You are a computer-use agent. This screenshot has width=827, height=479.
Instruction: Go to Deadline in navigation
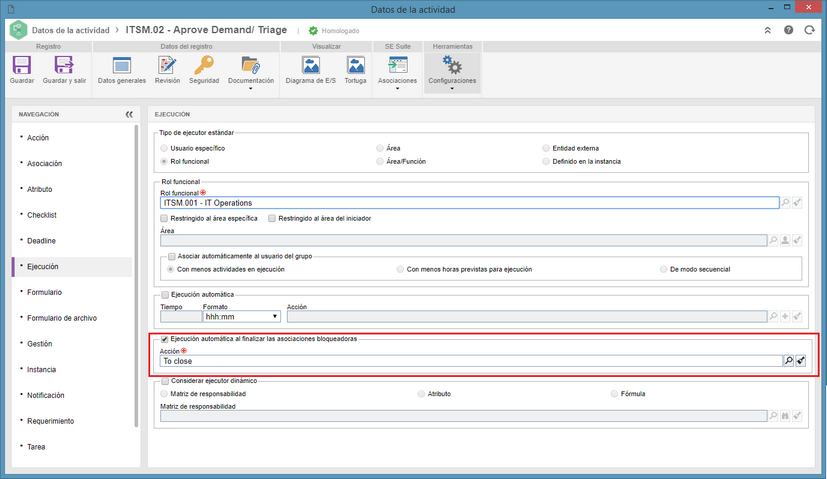41,241
